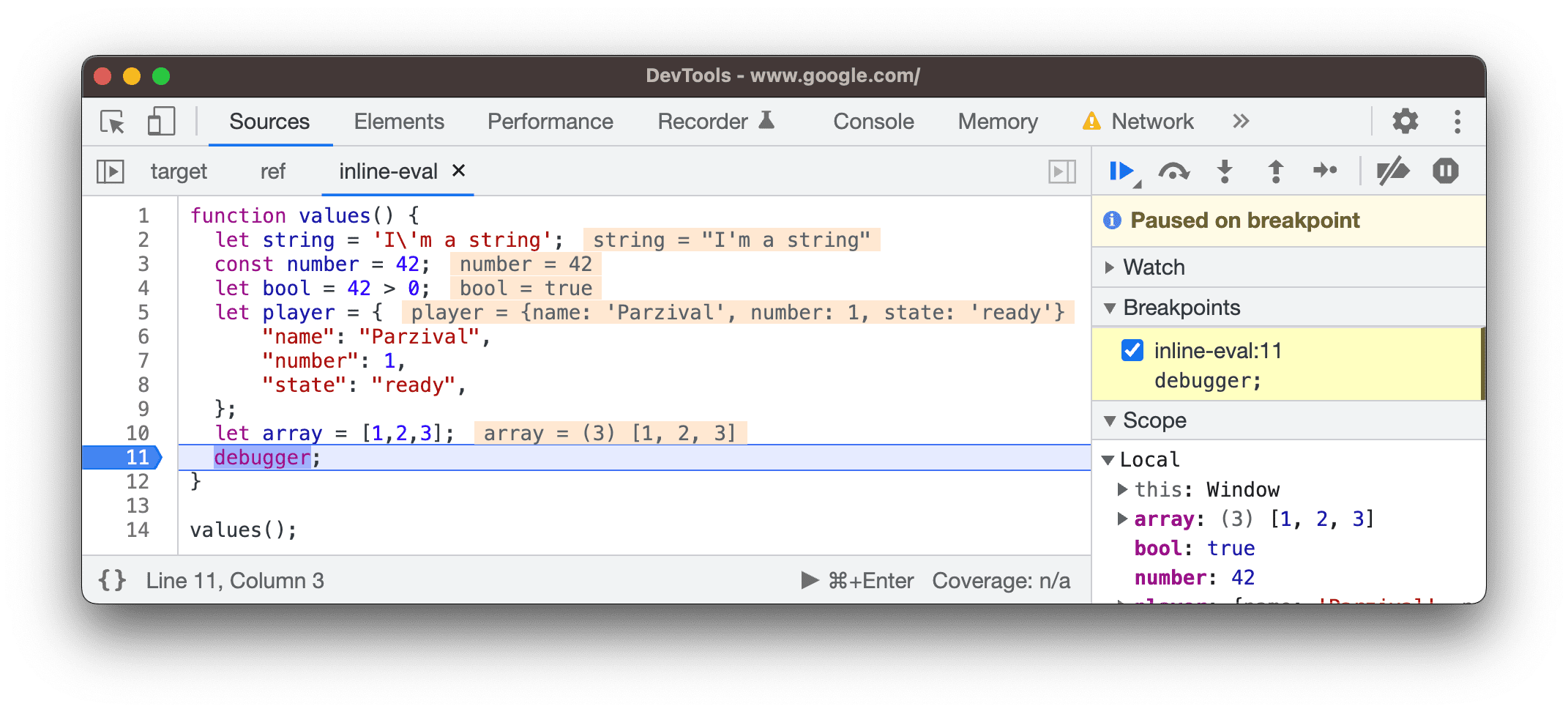1568x712 pixels.
Task: Step into next function call
Action: click(x=1225, y=171)
